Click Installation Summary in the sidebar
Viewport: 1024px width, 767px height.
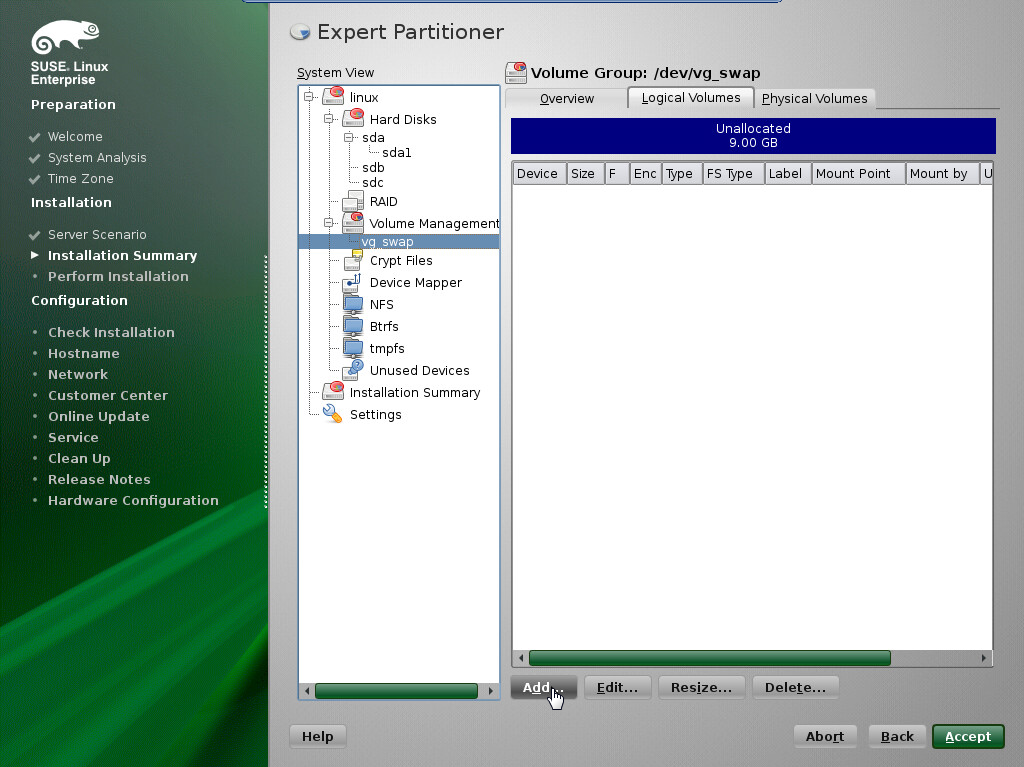[x=122, y=255]
